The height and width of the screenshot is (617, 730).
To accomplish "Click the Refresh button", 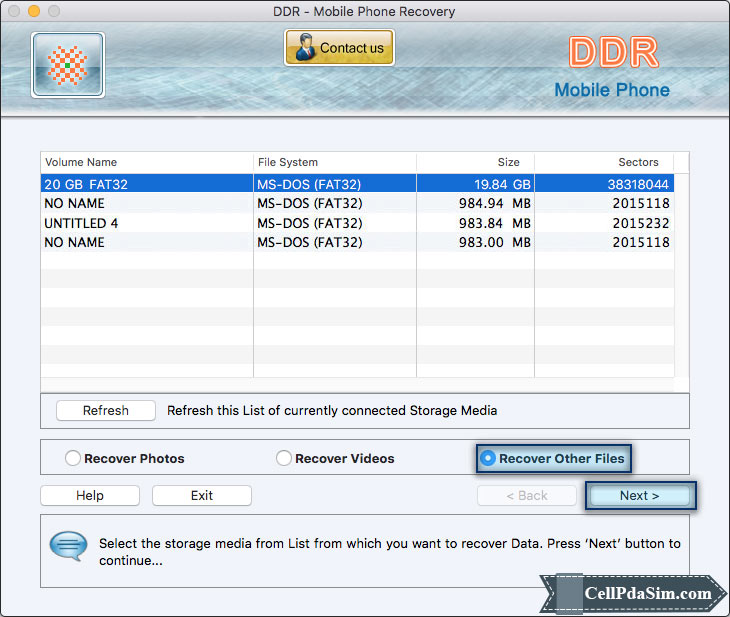I will tap(106, 410).
